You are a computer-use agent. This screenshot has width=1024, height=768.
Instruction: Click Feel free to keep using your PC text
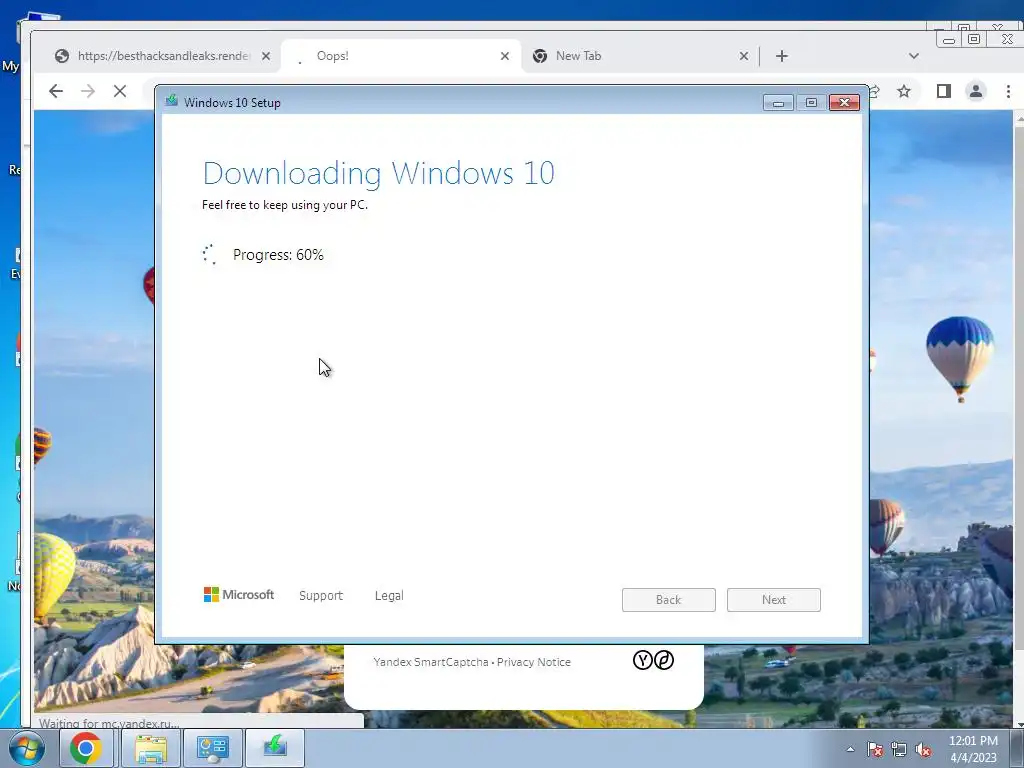click(x=285, y=205)
